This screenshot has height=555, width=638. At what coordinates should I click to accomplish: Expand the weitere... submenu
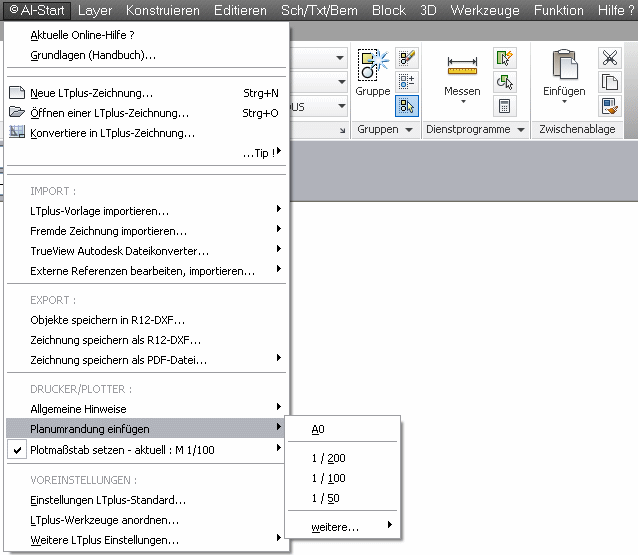click(x=342, y=527)
